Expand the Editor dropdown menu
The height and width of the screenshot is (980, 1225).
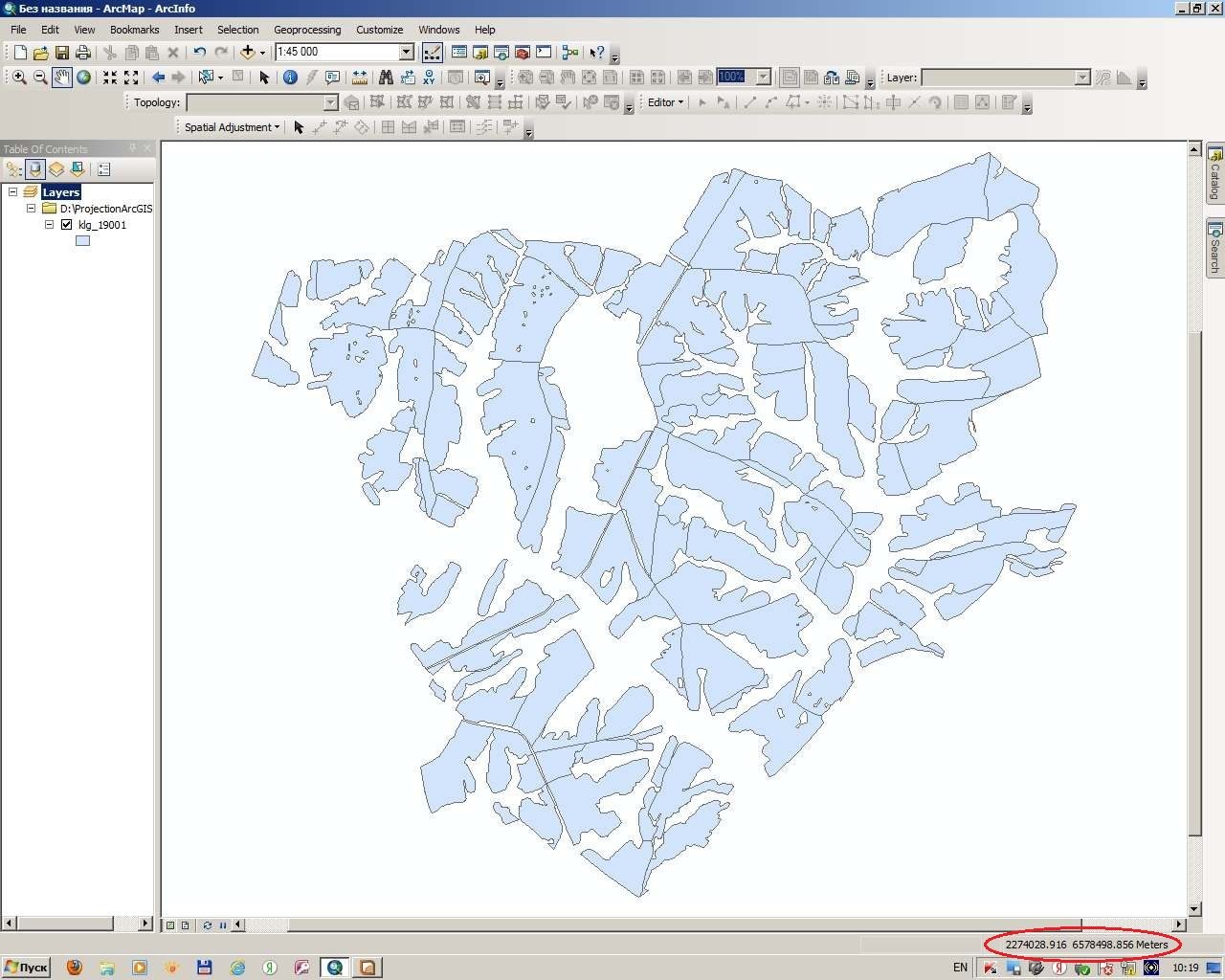tap(666, 102)
